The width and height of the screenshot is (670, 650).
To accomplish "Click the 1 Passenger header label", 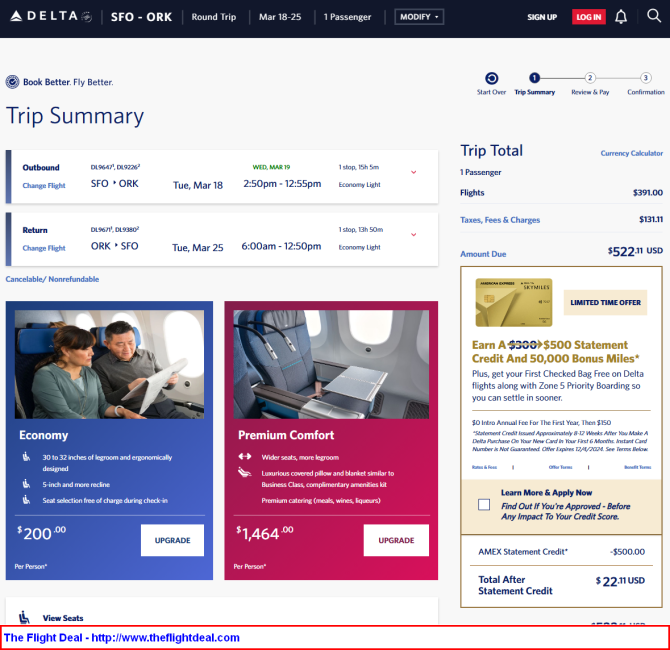I will point(347,17).
